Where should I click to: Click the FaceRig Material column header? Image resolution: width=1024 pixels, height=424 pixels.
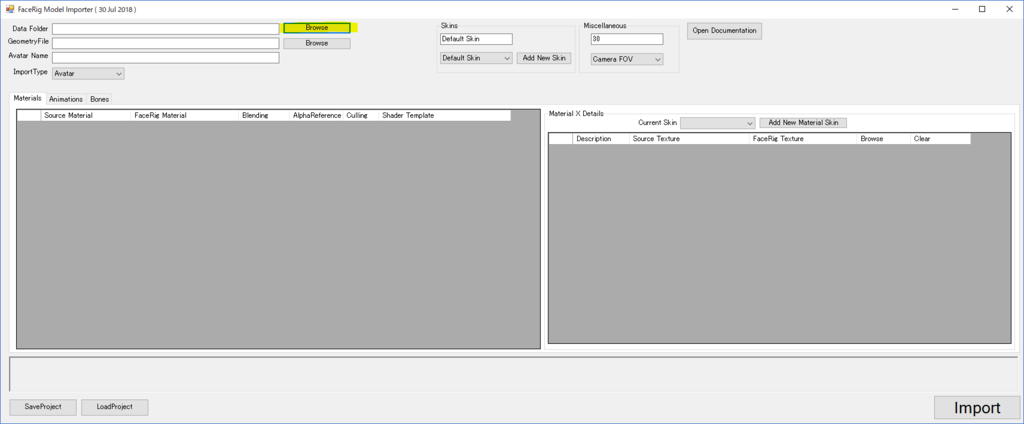coord(185,116)
